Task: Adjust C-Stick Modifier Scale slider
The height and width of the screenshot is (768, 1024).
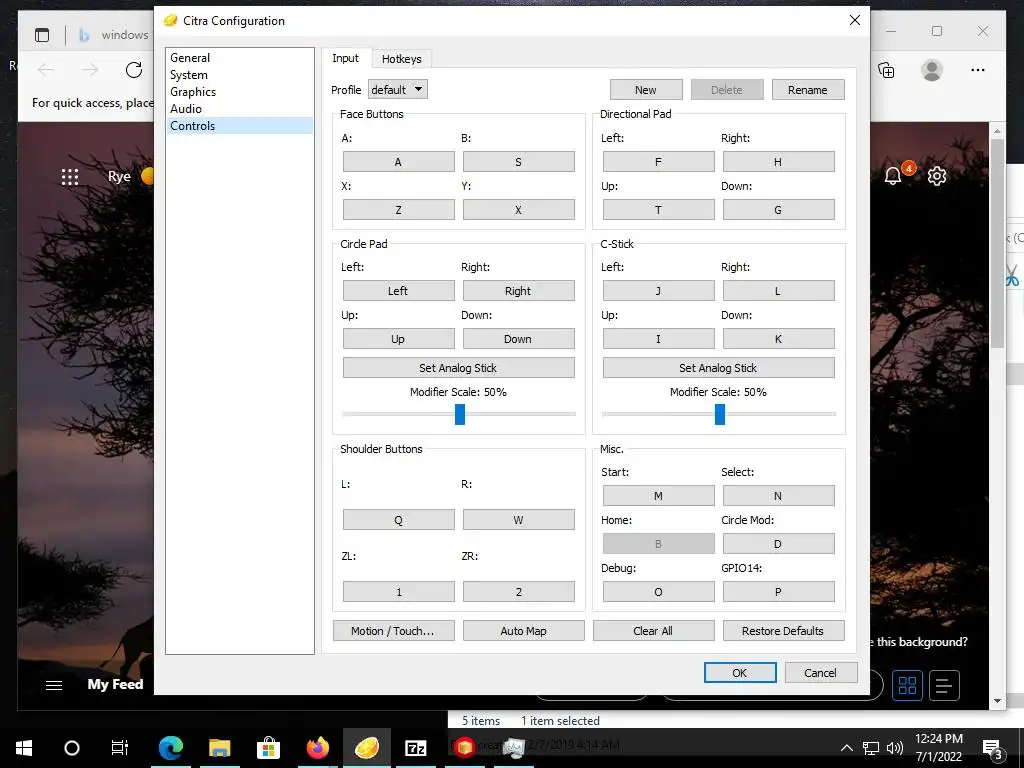Action: click(720, 414)
